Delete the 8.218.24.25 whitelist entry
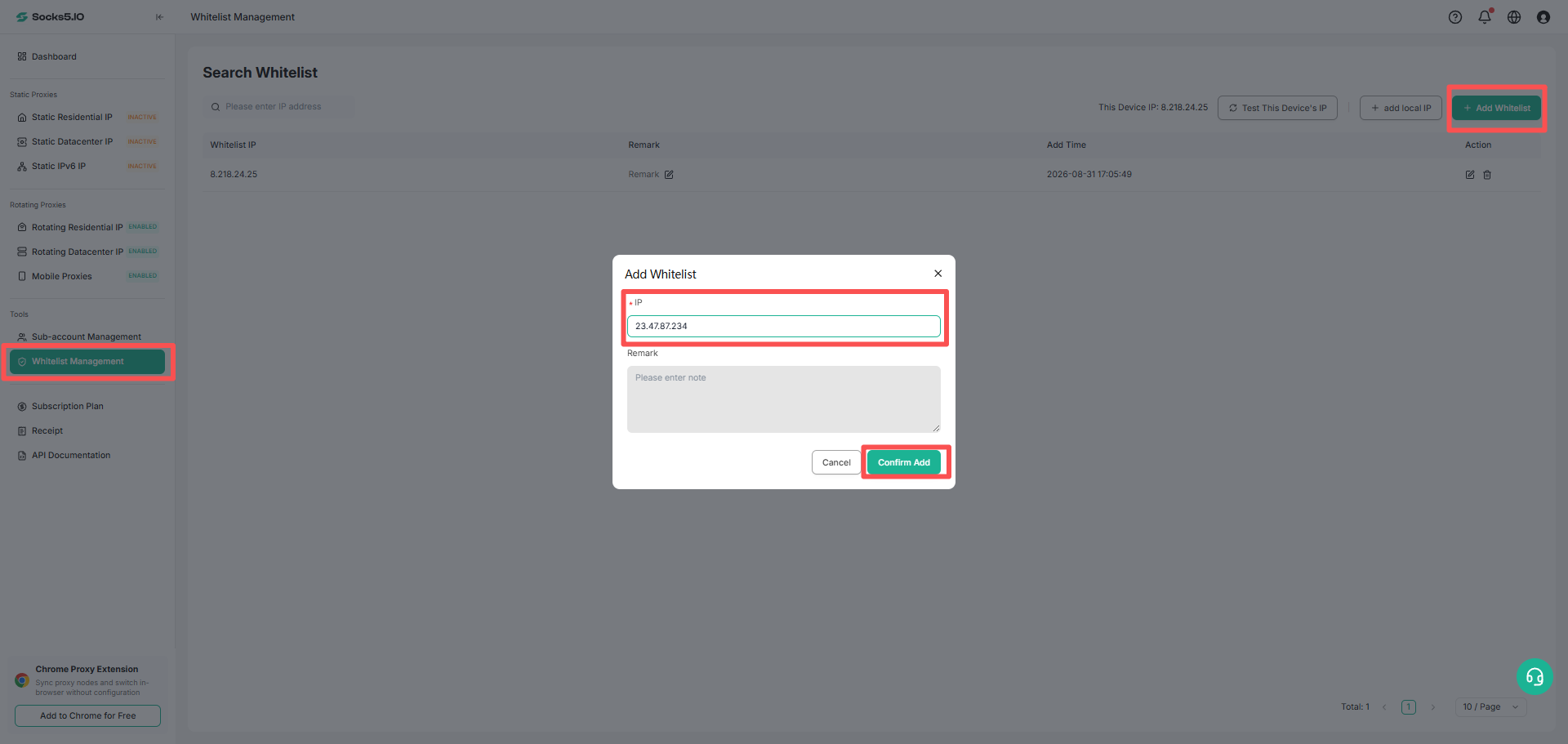The height and width of the screenshot is (744, 1568). [x=1487, y=175]
